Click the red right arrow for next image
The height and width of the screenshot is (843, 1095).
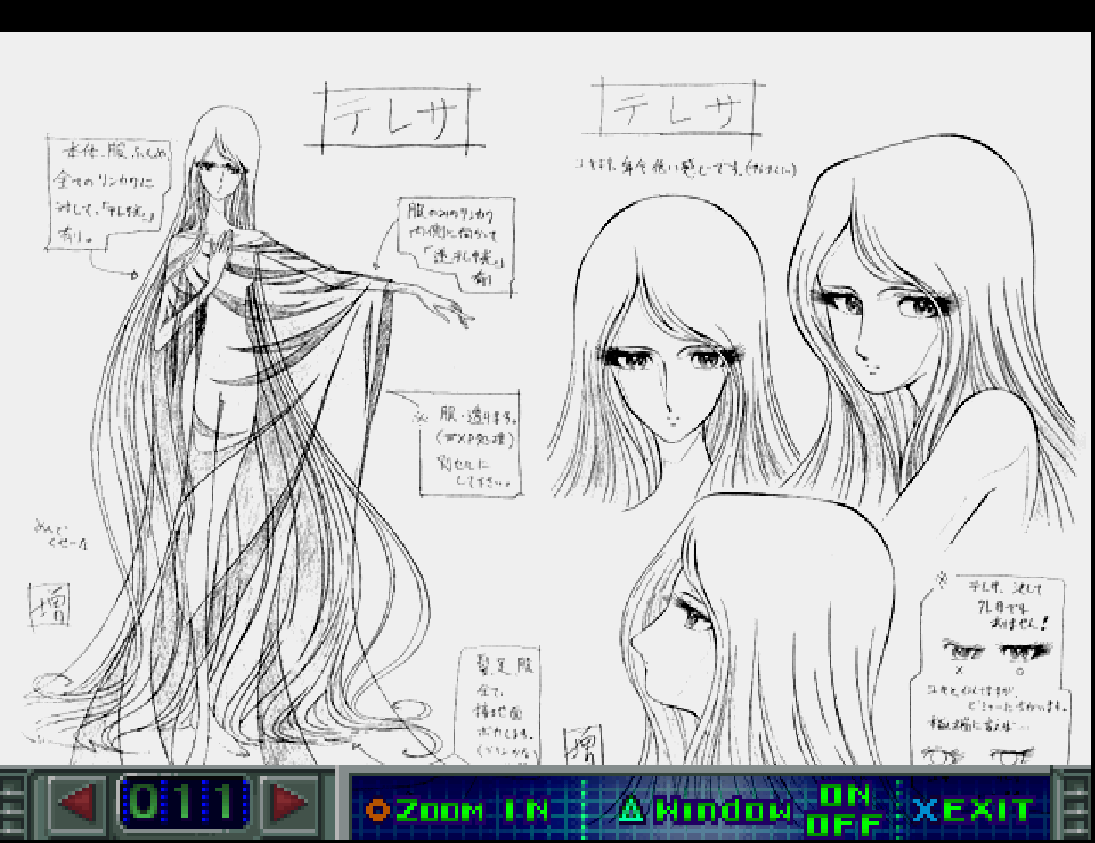click(x=290, y=803)
